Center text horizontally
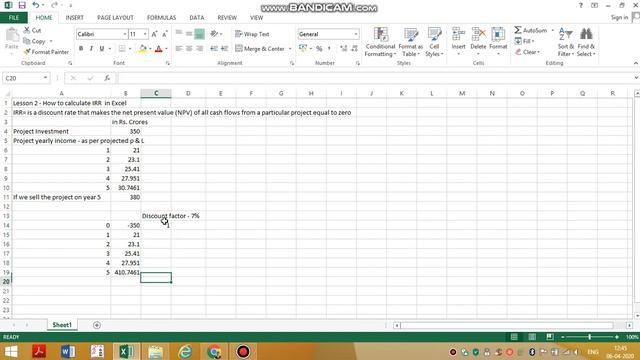640x360 pixels. [189, 49]
